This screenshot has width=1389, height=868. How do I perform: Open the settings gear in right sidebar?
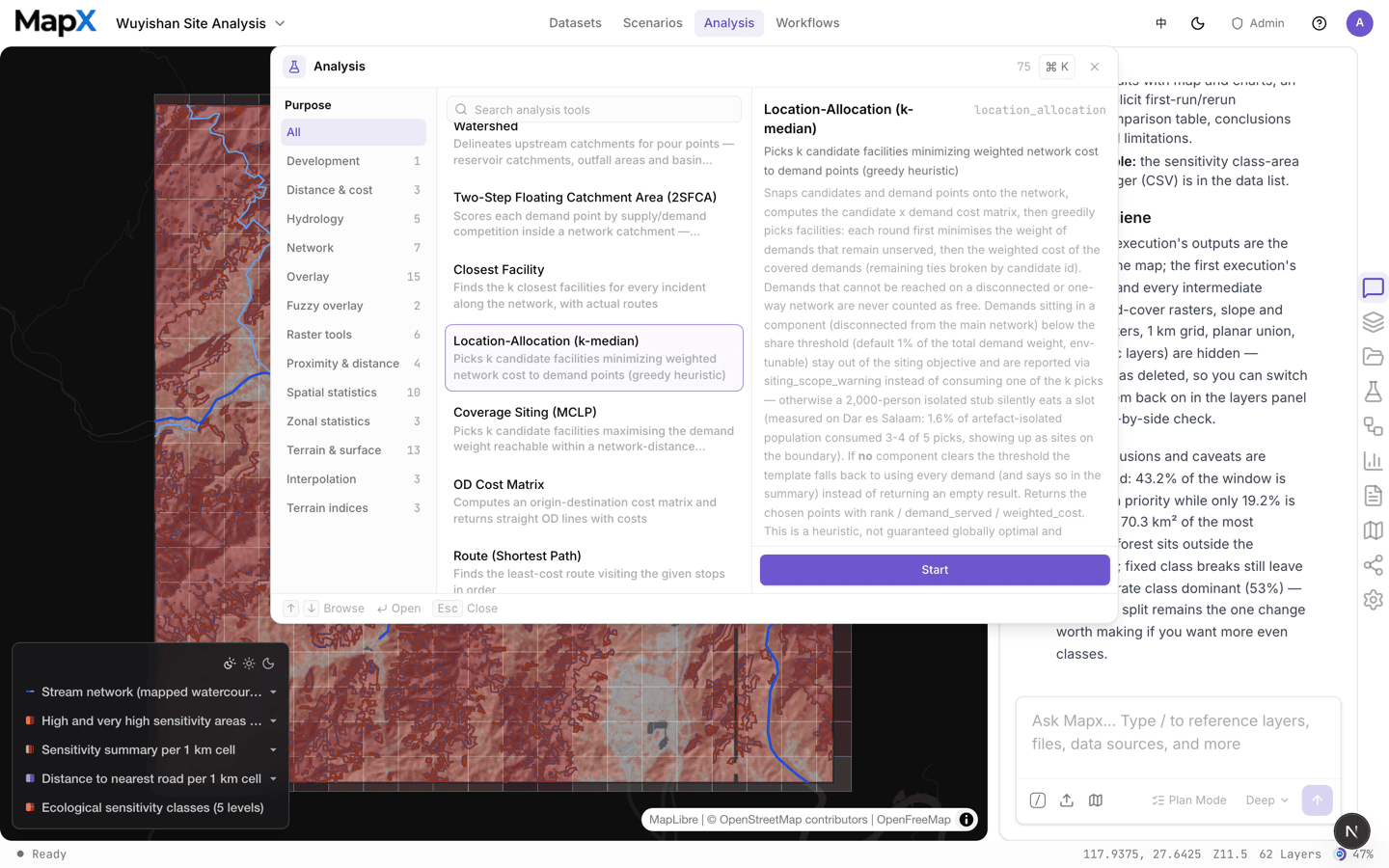coord(1373,600)
